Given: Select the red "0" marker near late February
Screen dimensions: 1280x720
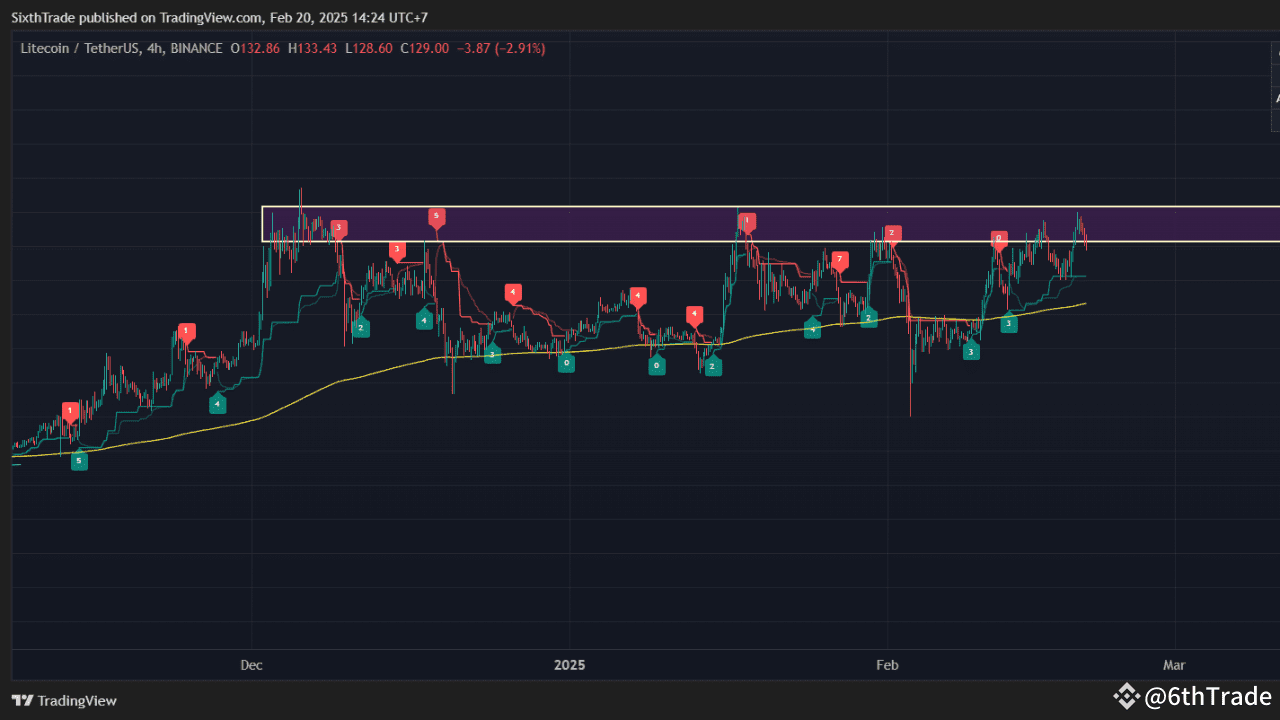Looking at the screenshot, I should pyautogui.click(x=997, y=240).
